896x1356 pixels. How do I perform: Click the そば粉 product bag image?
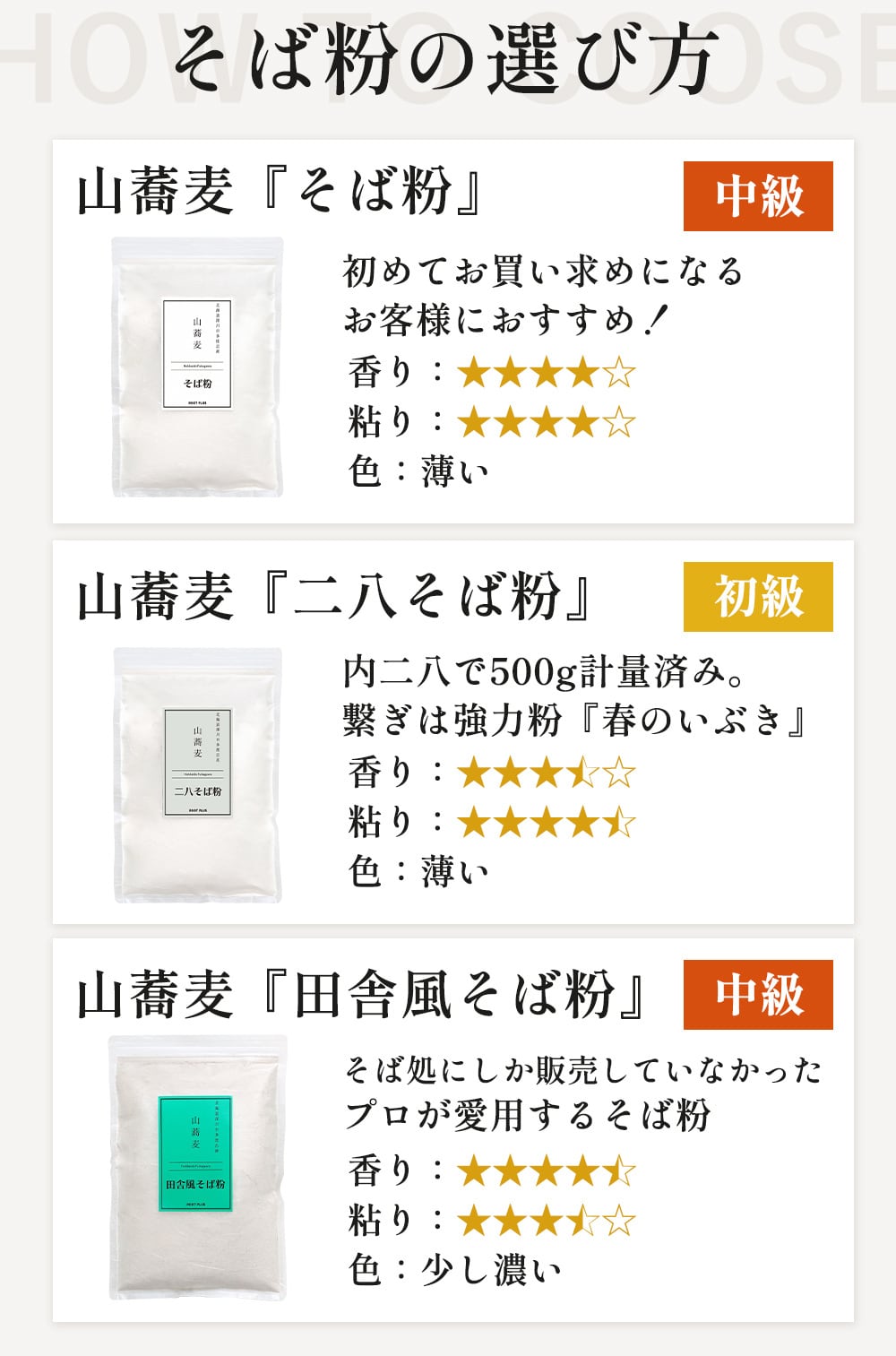pyautogui.click(x=197, y=367)
